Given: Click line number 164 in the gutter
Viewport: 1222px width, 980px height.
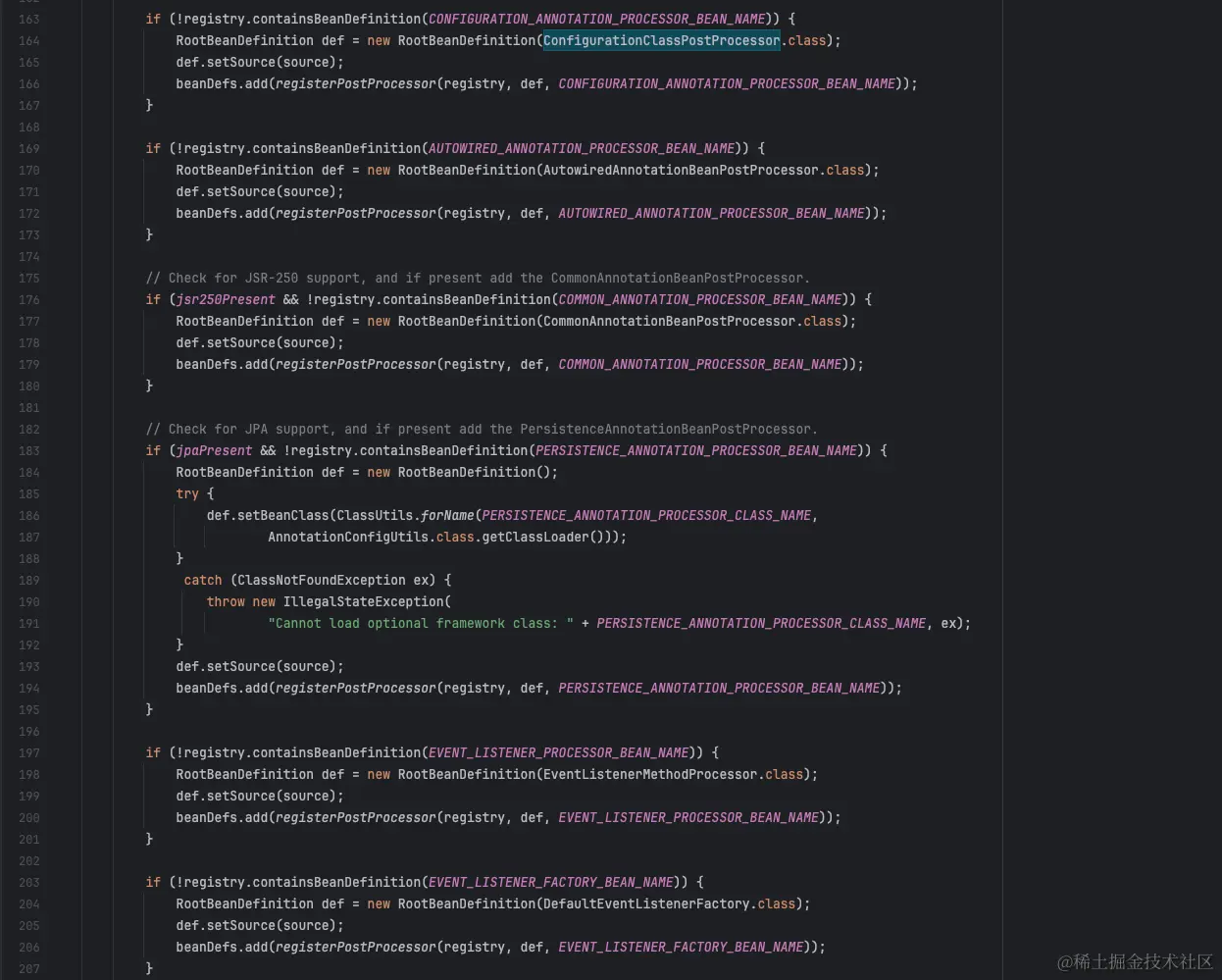Looking at the screenshot, I should [28, 40].
